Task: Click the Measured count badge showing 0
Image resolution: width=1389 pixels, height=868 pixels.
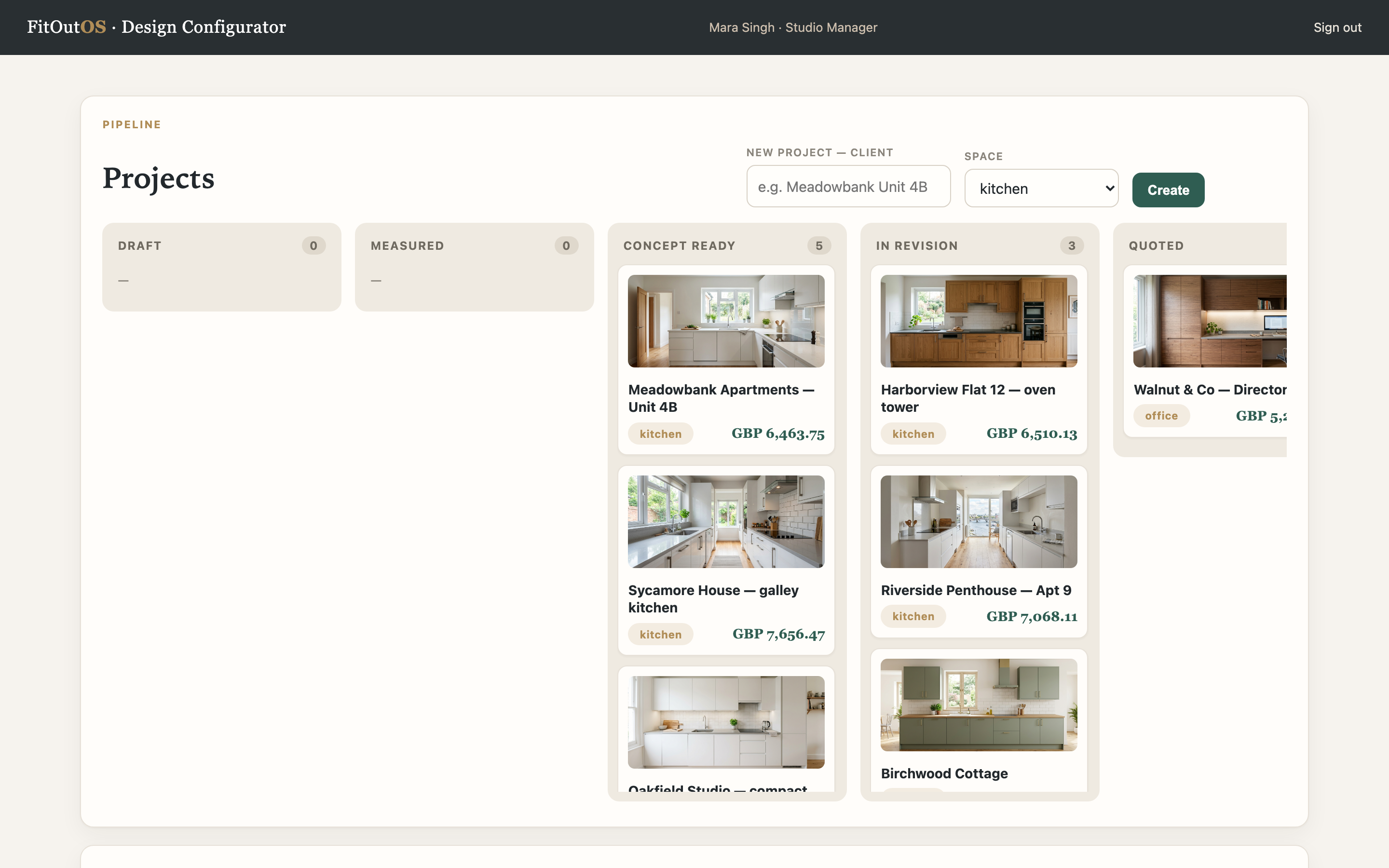Action: (x=566, y=246)
